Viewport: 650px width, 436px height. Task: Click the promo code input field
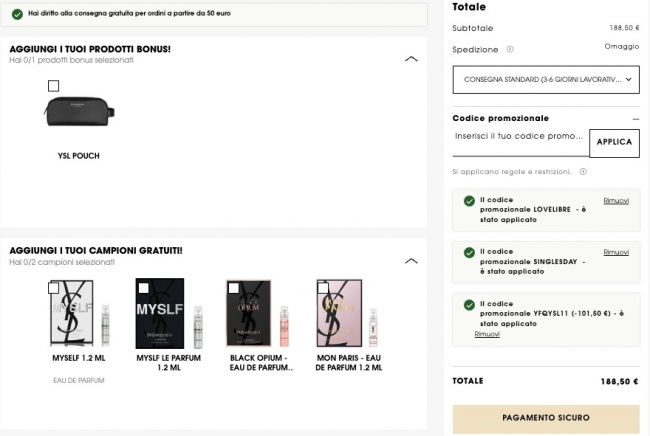(x=519, y=137)
